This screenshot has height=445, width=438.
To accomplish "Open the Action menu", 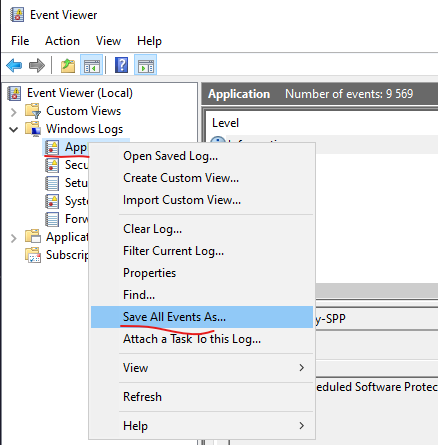I will click(x=62, y=41).
